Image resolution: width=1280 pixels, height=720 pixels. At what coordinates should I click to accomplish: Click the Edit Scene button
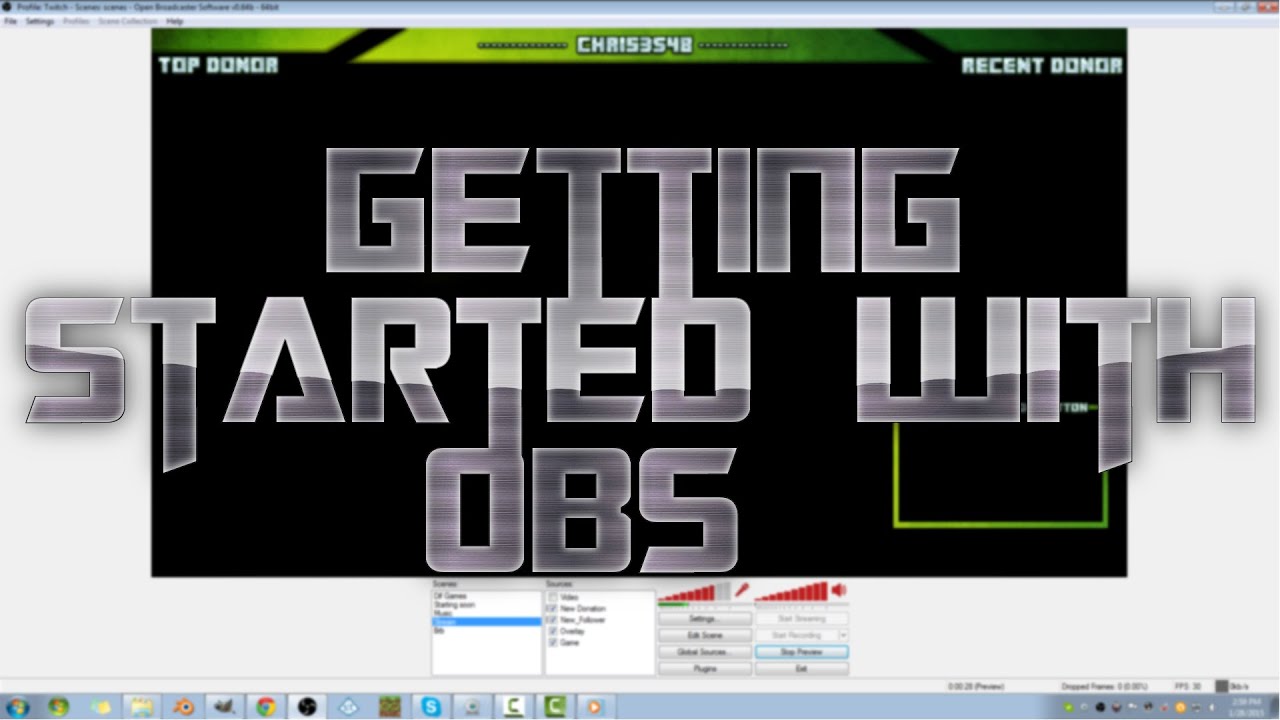pyautogui.click(x=705, y=635)
